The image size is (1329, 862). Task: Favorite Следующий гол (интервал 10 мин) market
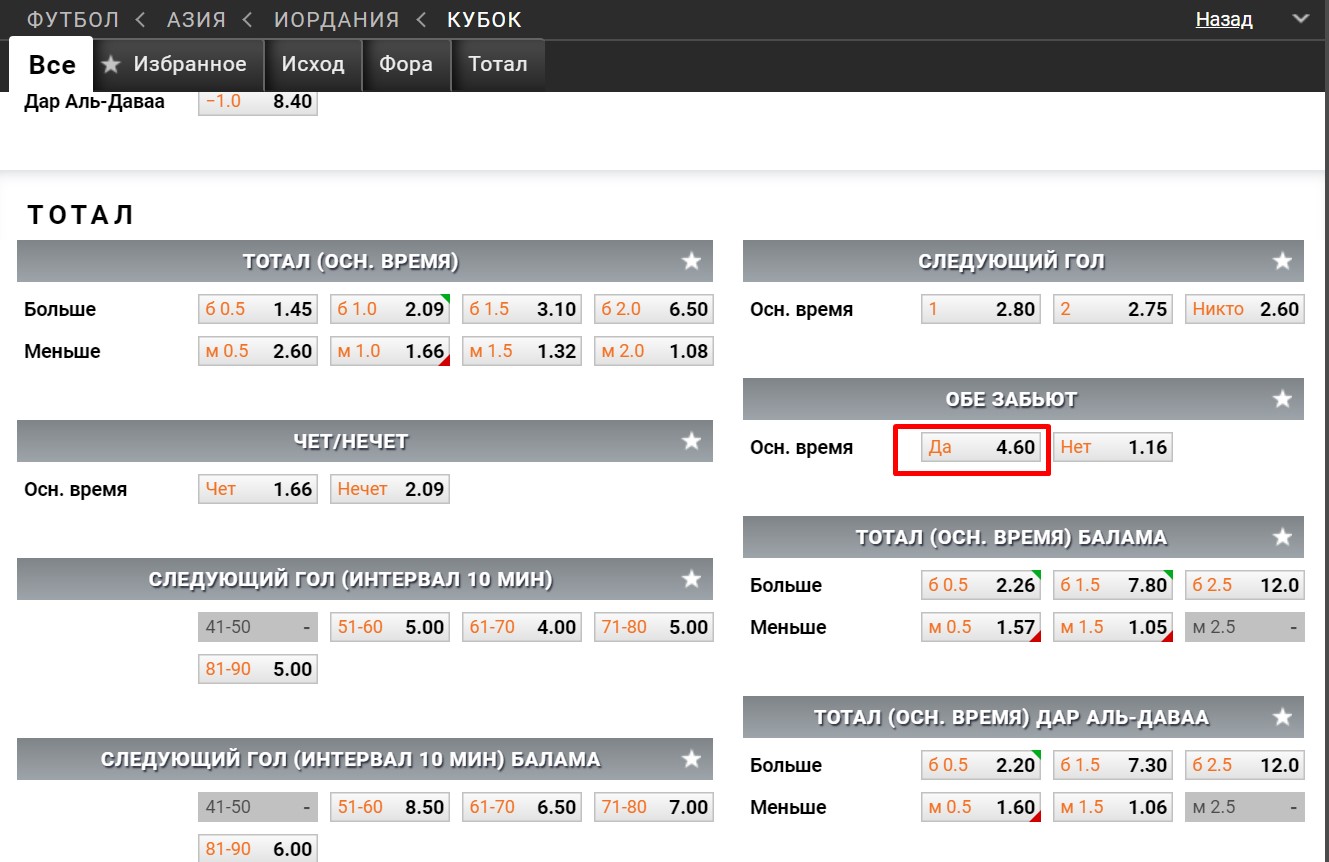click(691, 579)
